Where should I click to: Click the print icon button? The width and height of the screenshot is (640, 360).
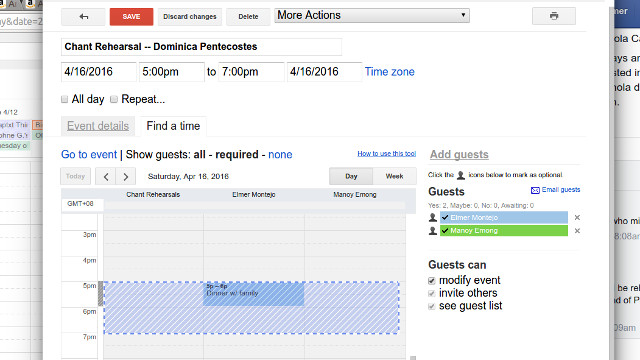point(553,16)
